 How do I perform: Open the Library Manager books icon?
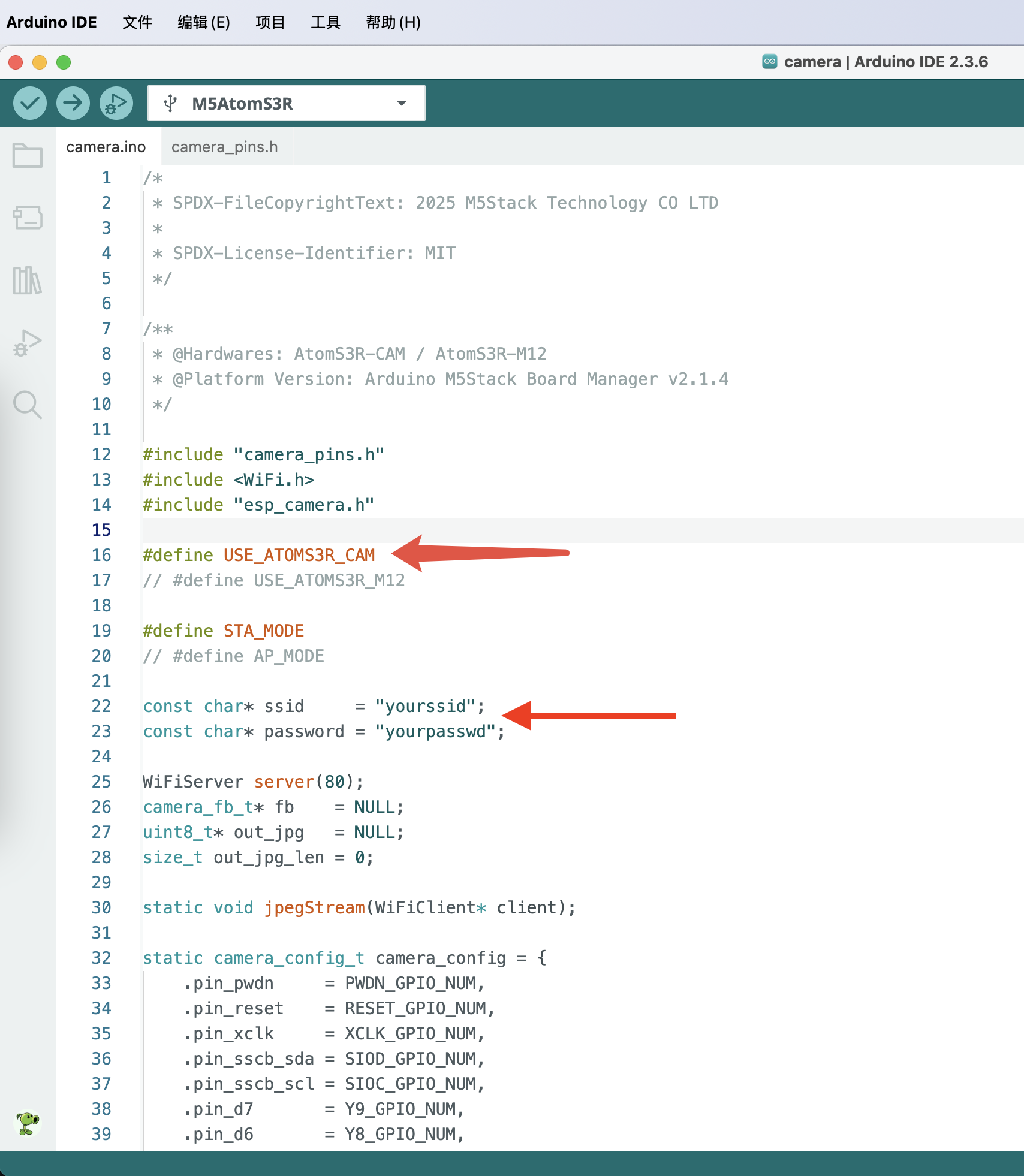[x=28, y=280]
